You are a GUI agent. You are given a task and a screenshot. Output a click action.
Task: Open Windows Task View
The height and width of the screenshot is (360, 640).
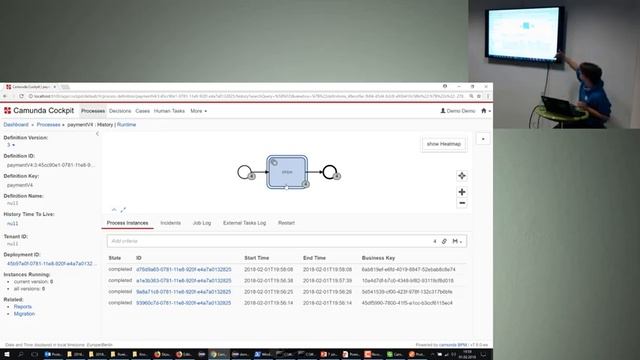(x=34, y=354)
